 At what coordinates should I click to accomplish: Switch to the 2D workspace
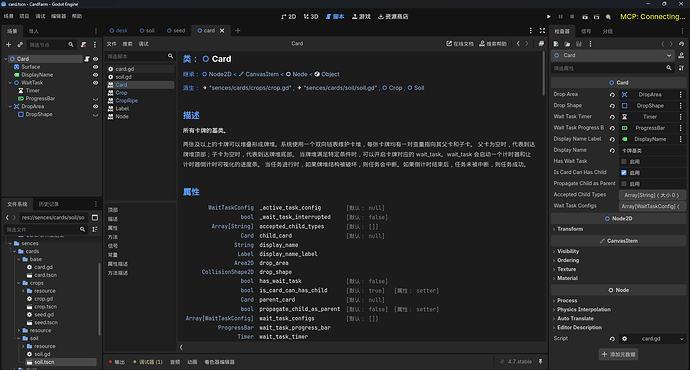click(x=288, y=17)
